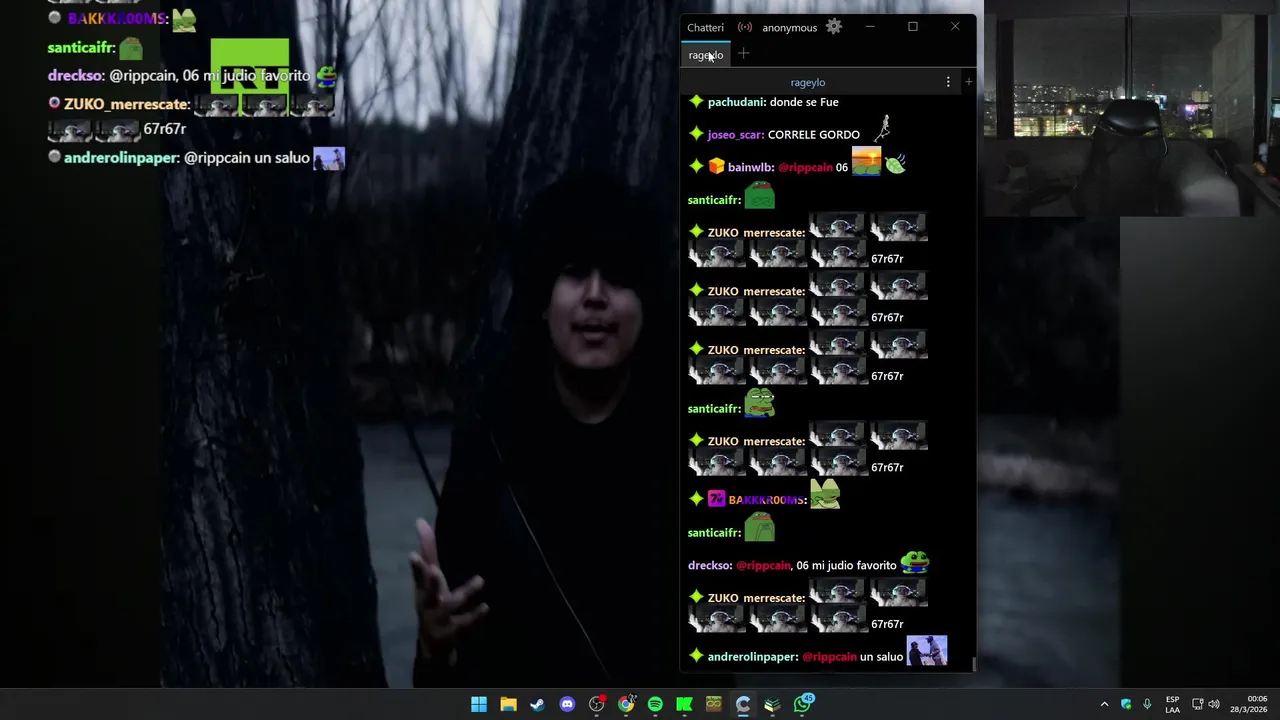Open WhatsApp from taskbar
Screen dimensions: 1280x720
tap(803, 704)
